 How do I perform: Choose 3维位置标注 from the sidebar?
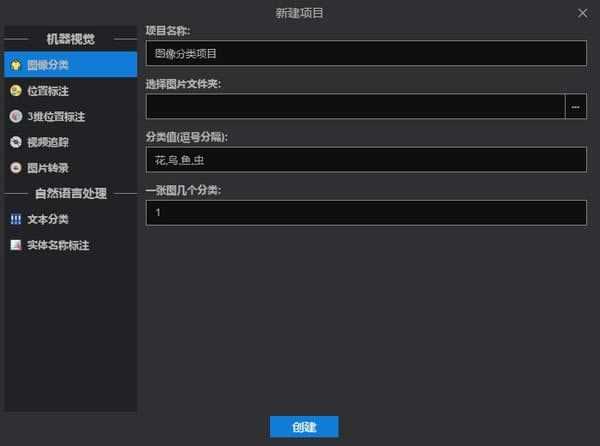click(55, 116)
